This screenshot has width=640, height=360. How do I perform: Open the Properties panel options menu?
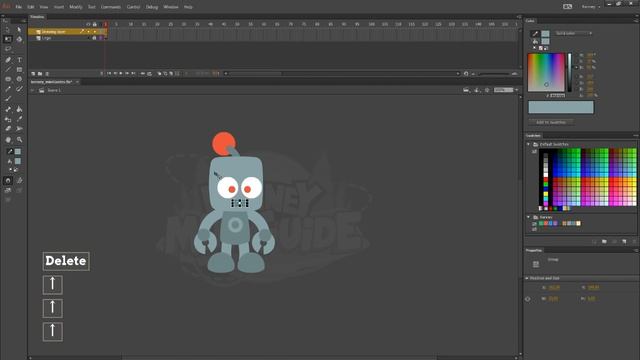(636, 250)
